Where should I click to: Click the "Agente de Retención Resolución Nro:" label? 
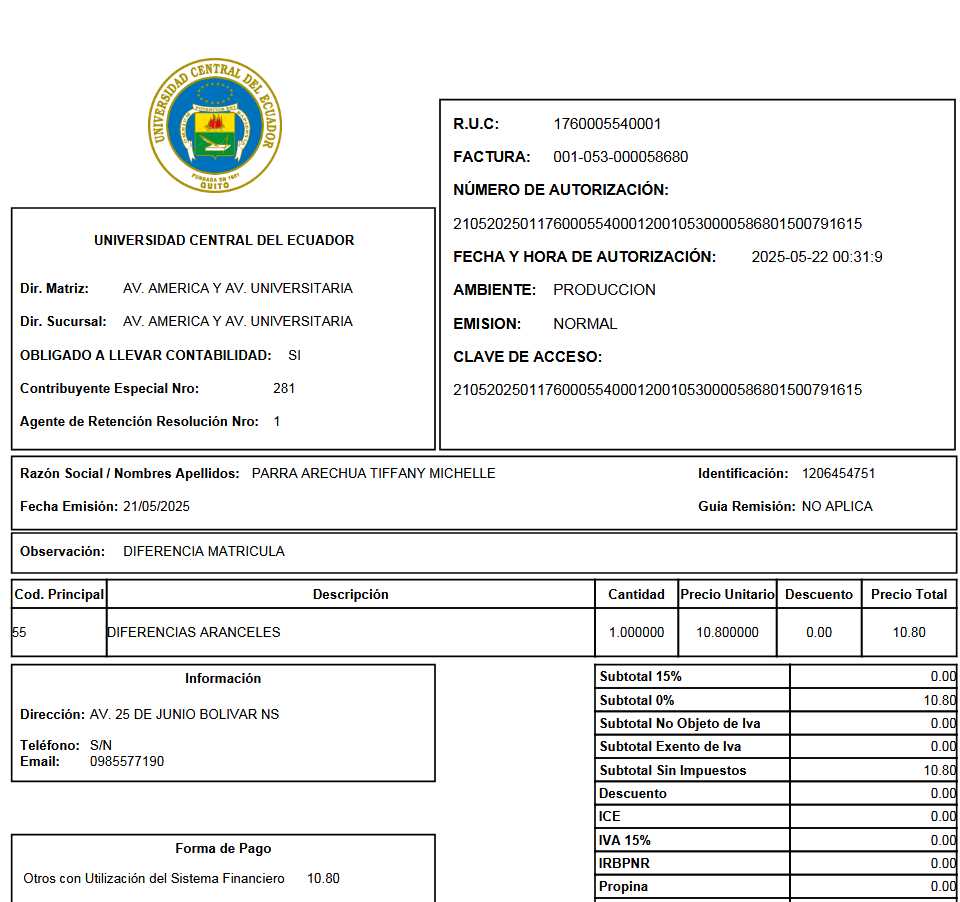click(x=140, y=421)
